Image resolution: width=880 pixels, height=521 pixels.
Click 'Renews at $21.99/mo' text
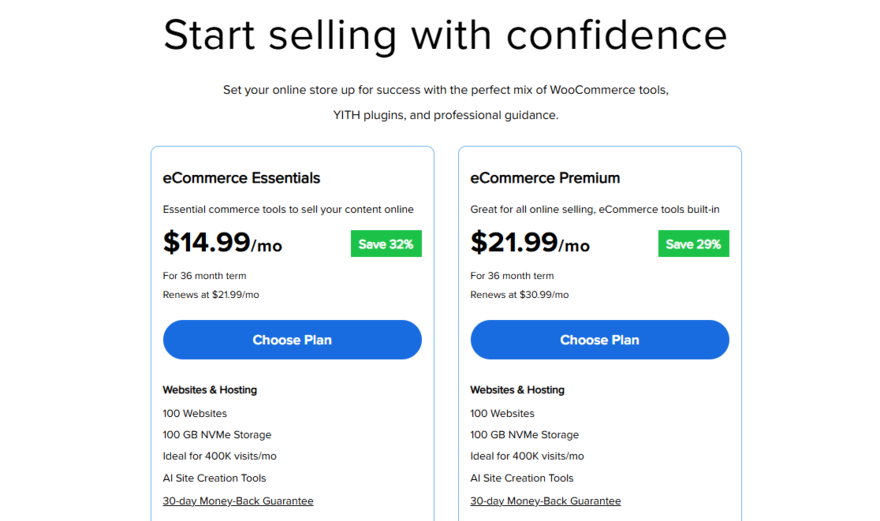[x=211, y=295]
